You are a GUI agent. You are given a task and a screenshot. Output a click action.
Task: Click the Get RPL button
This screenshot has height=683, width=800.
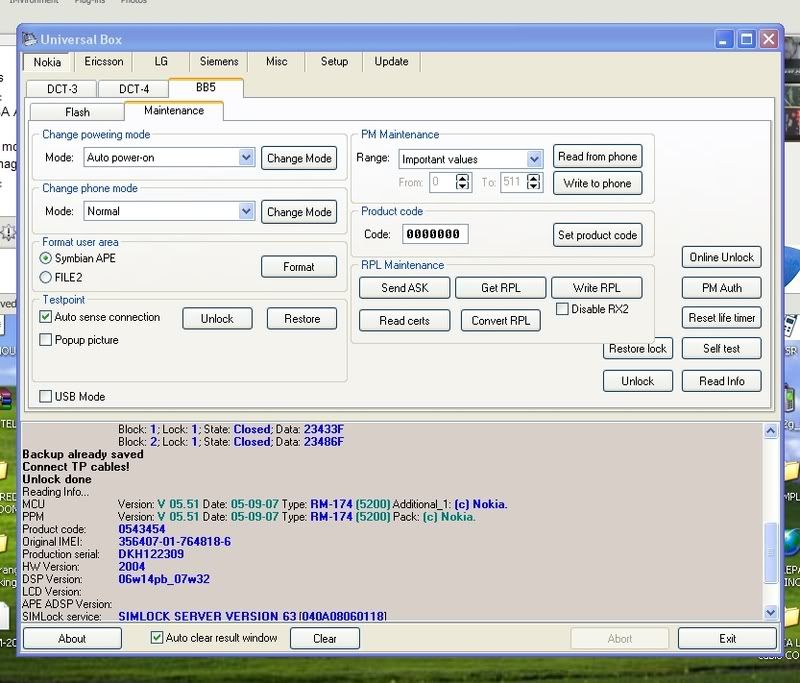(501, 288)
